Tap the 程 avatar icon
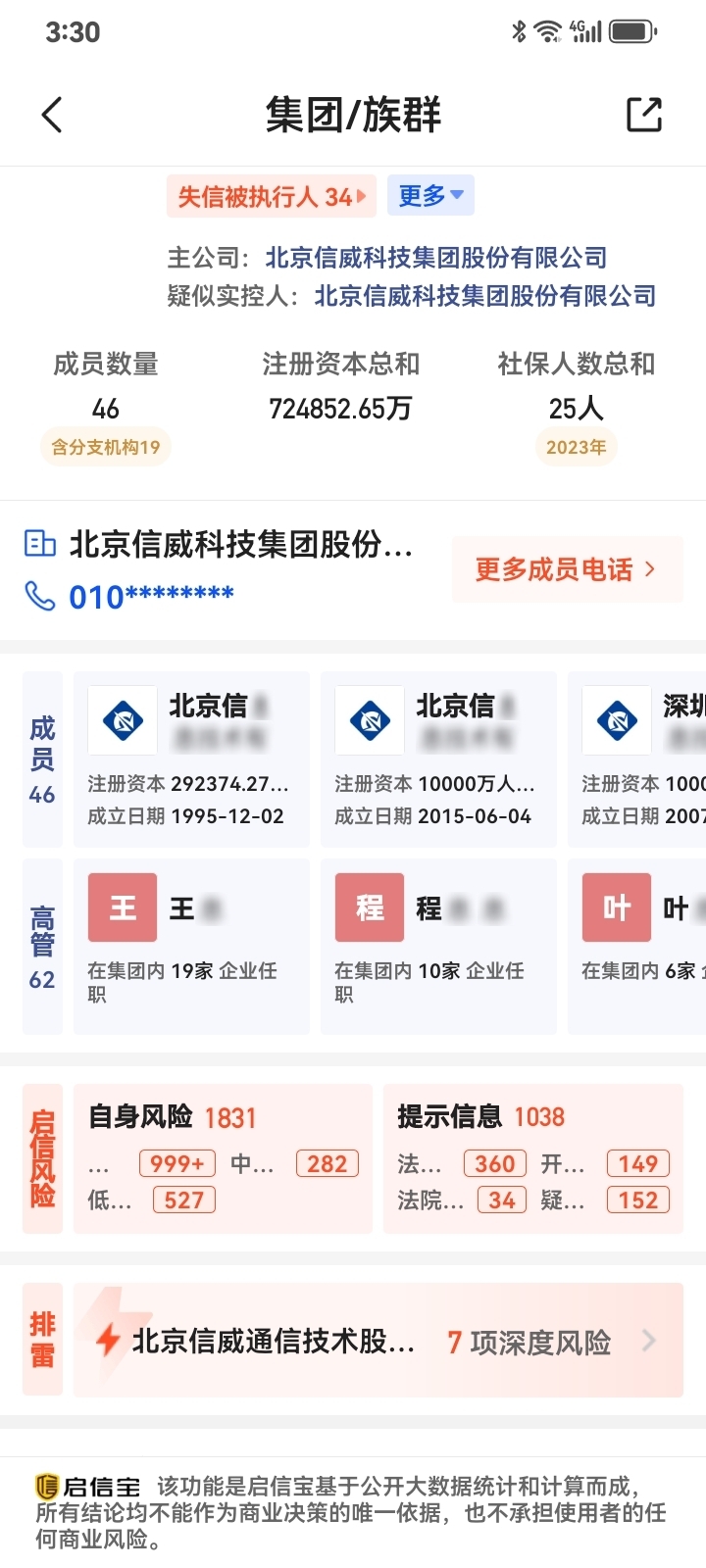The width and height of the screenshot is (706, 1568). click(370, 907)
